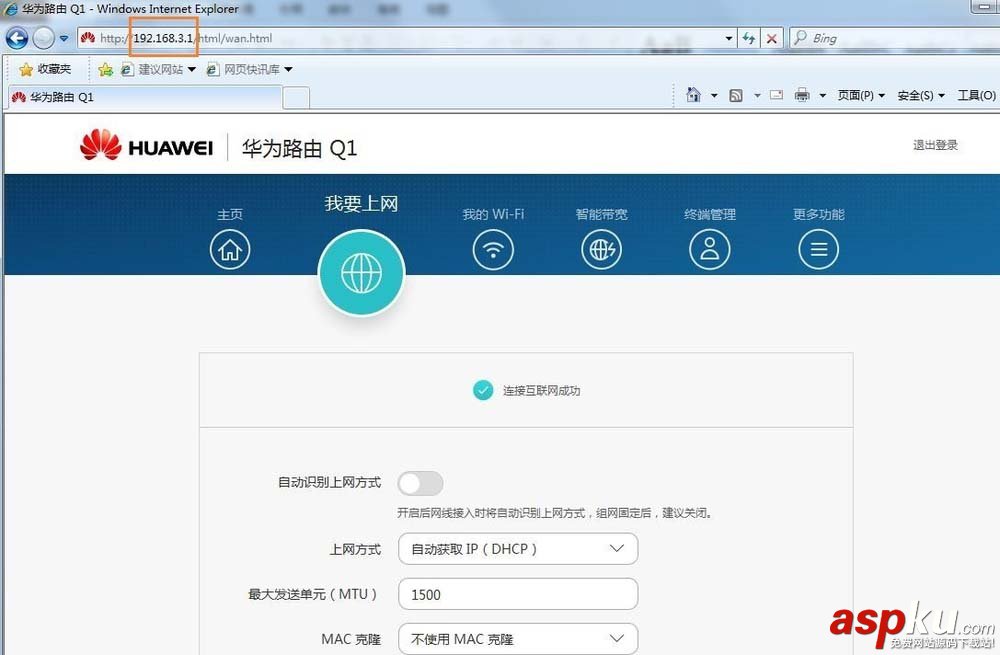
Task: Open the 主页 (Home) page icon
Action: pyautogui.click(x=230, y=249)
